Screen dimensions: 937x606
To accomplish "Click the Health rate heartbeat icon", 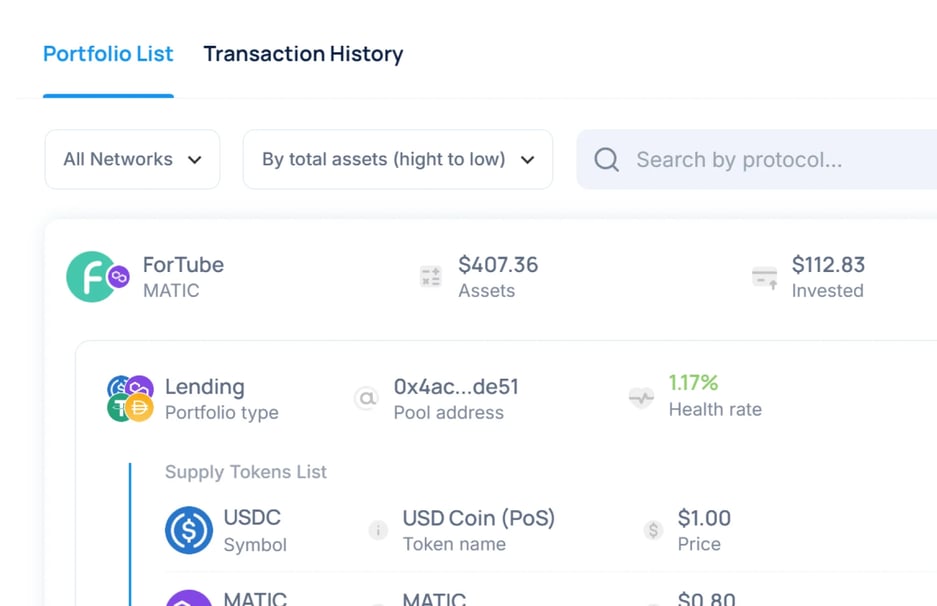I will (x=641, y=398).
